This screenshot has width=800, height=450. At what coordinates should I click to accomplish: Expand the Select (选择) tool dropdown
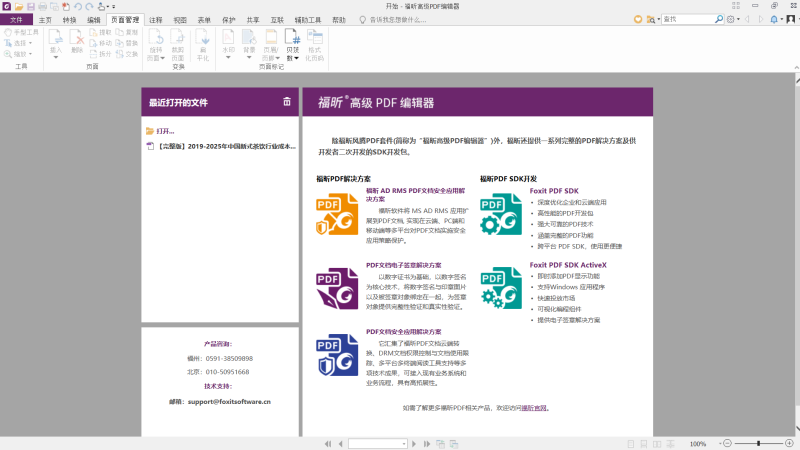pos(31,43)
